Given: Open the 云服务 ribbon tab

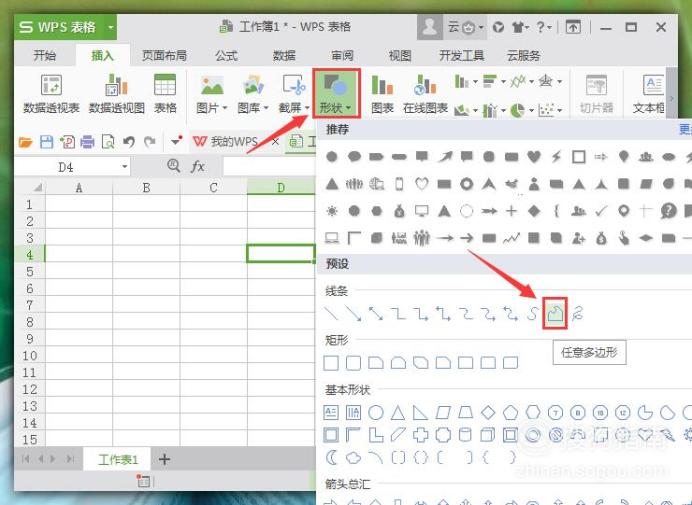Looking at the screenshot, I should [x=523, y=56].
